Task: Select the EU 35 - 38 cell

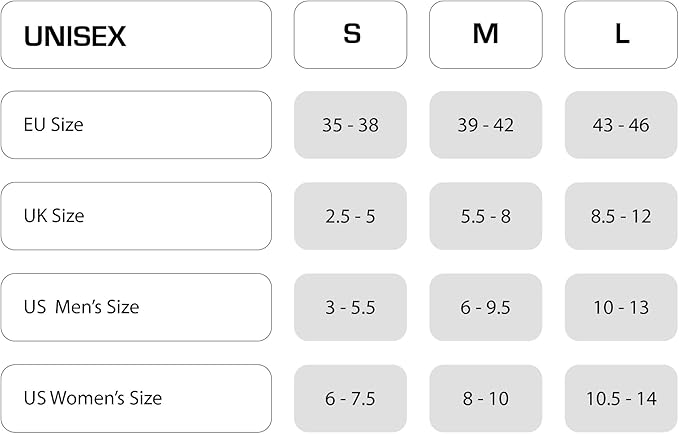Action: (350, 125)
